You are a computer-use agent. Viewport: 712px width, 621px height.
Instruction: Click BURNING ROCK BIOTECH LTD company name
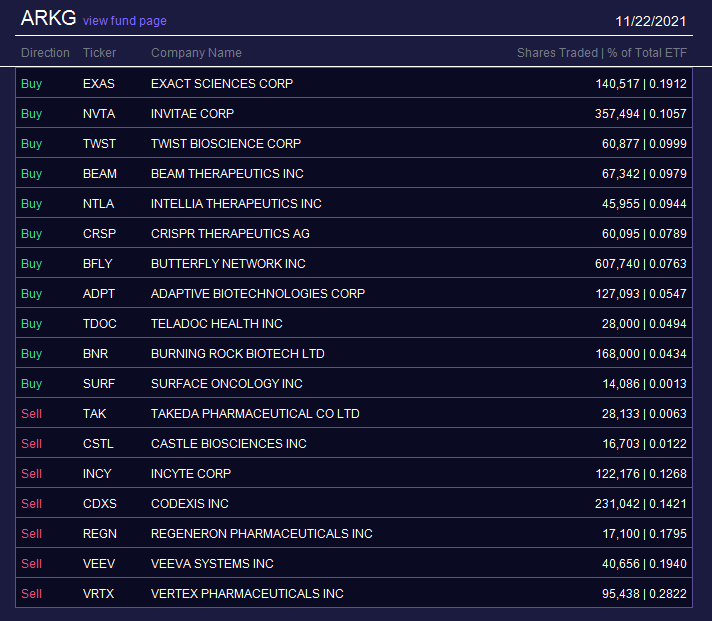coord(237,353)
